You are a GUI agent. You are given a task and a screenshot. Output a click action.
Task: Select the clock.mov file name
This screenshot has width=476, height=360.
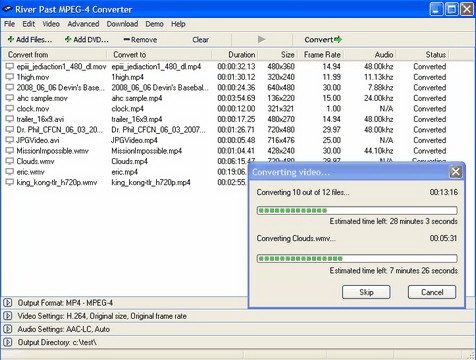tap(33, 109)
